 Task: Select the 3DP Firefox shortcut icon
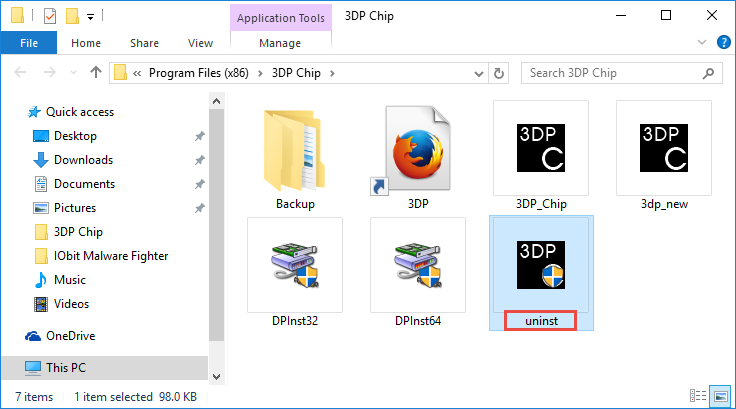[418, 148]
